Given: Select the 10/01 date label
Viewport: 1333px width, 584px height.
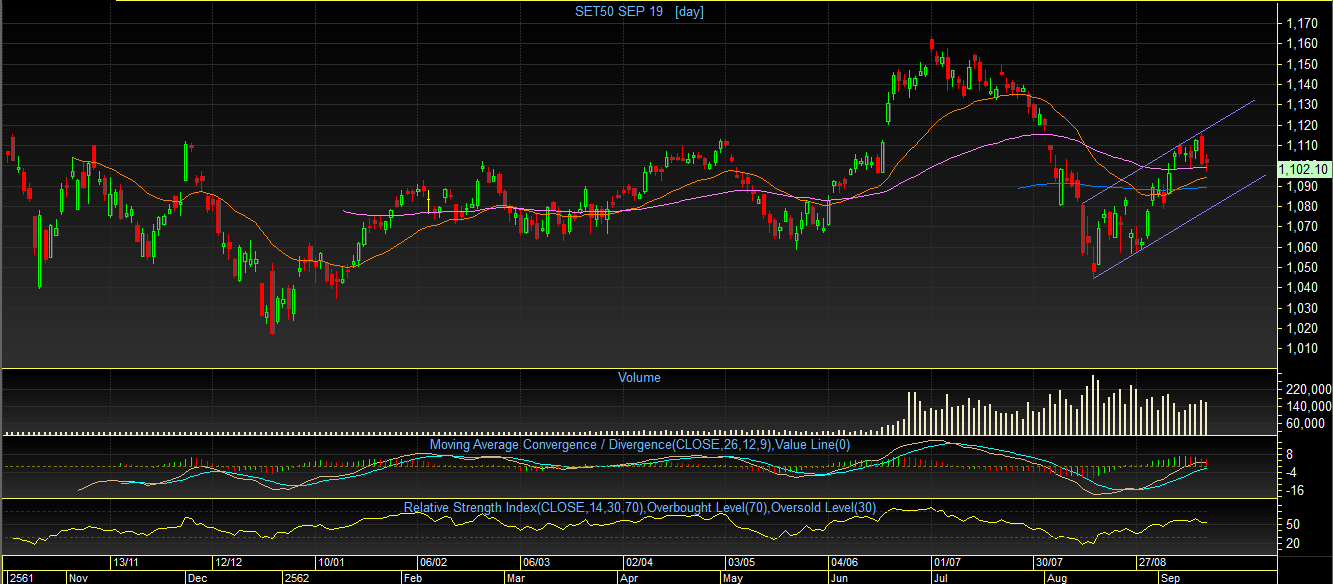Looking at the screenshot, I should pos(331,563).
